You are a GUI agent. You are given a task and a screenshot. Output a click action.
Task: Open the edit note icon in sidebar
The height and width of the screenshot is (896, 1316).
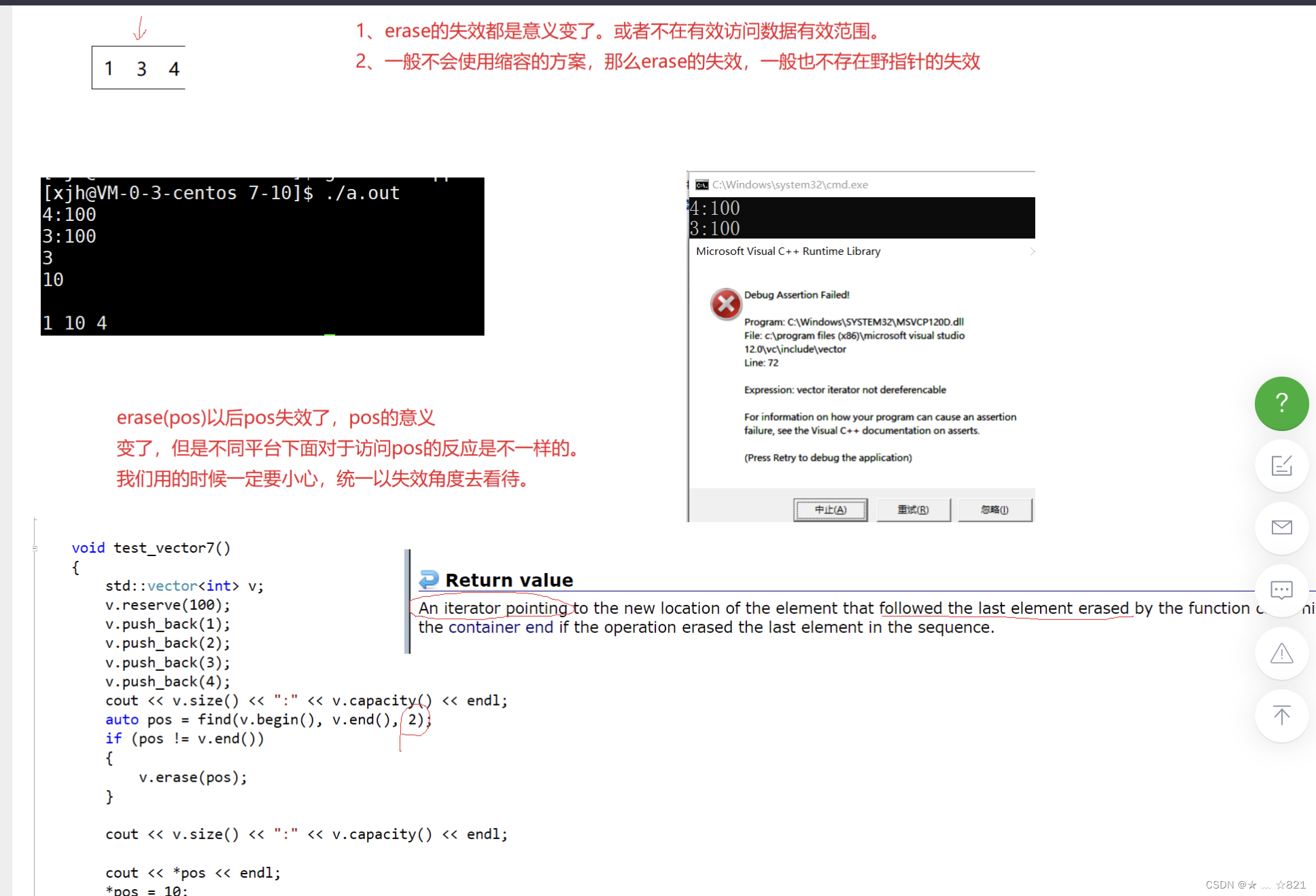point(1281,466)
